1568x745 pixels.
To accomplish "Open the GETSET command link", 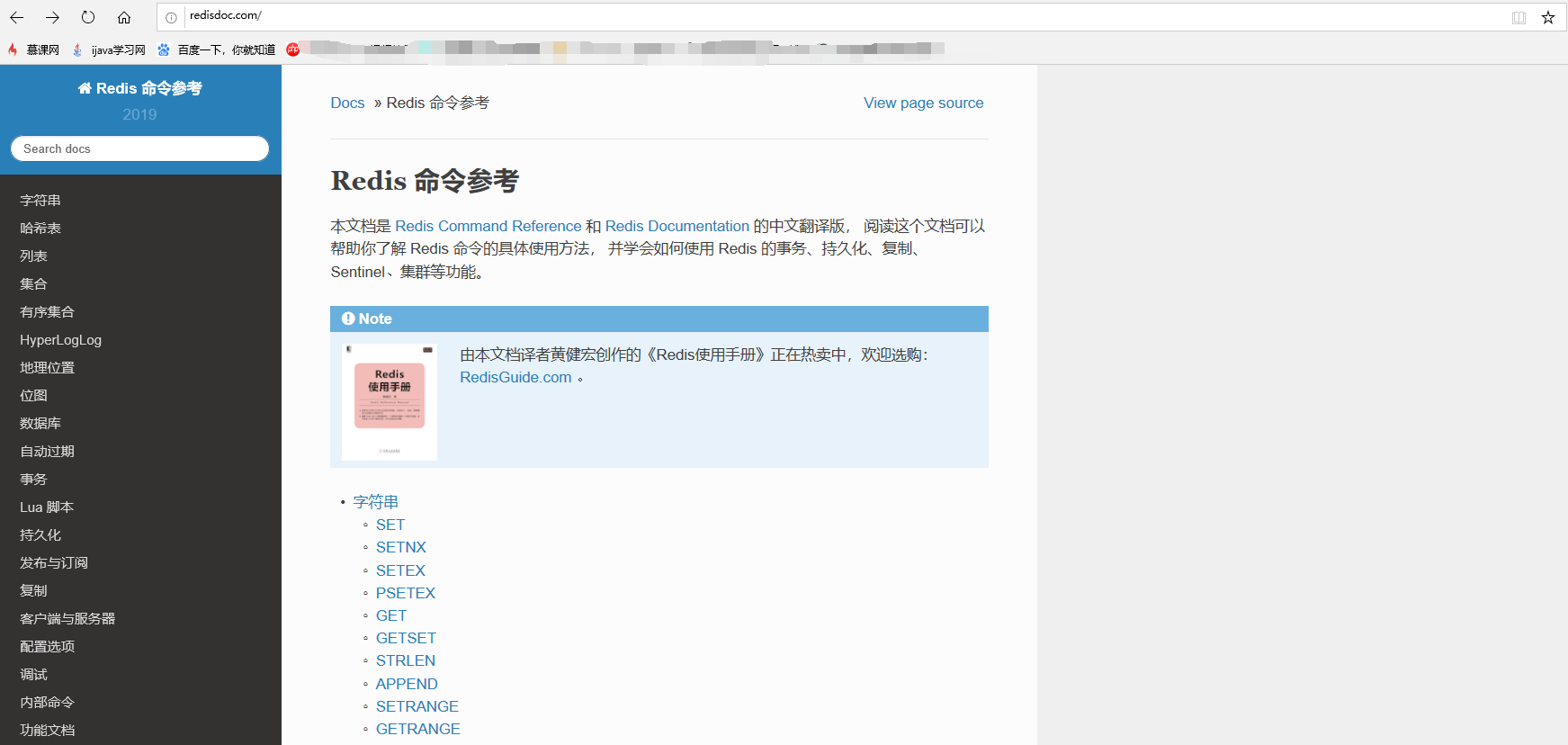I will [x=406, y=638].
